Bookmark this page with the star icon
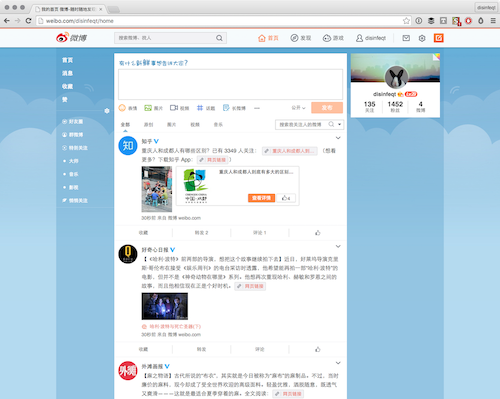This screenshot has width=500, height=399. click(406, 21)
